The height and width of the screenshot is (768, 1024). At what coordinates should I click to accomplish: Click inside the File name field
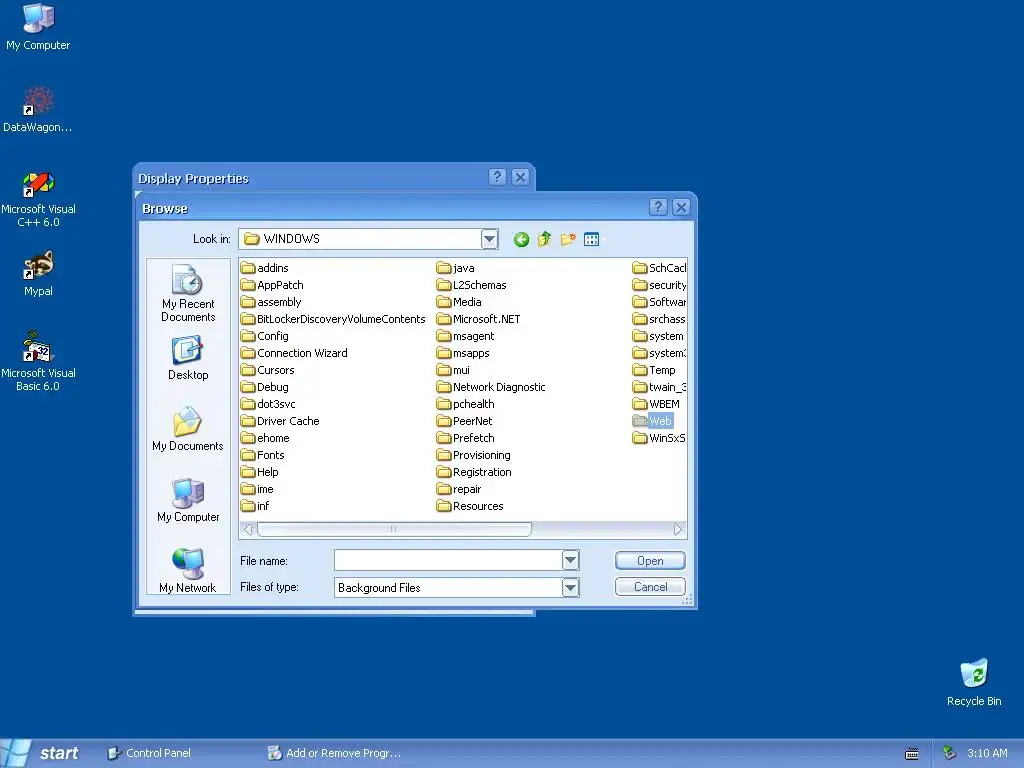(x=448, y=560)
